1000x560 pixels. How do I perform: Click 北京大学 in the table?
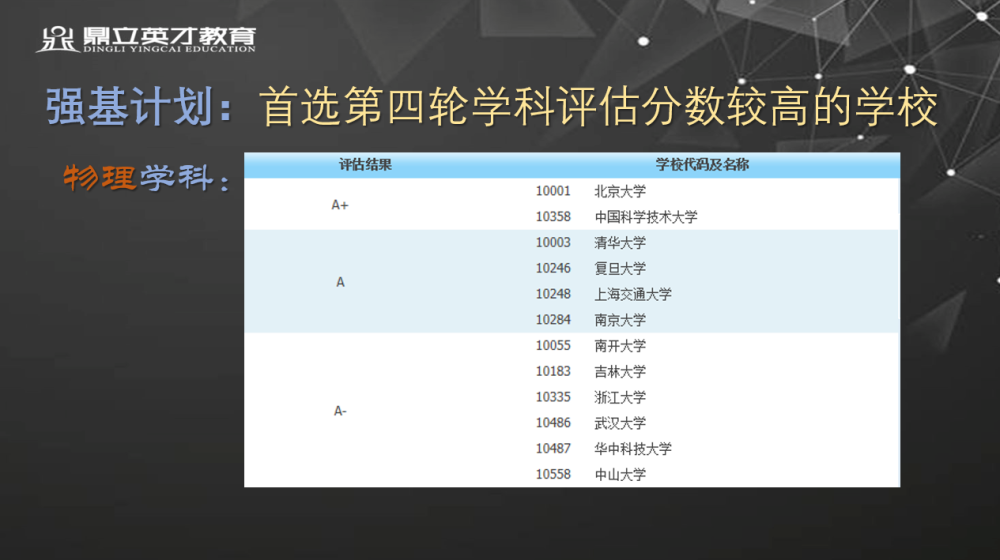tap(620, 191)
